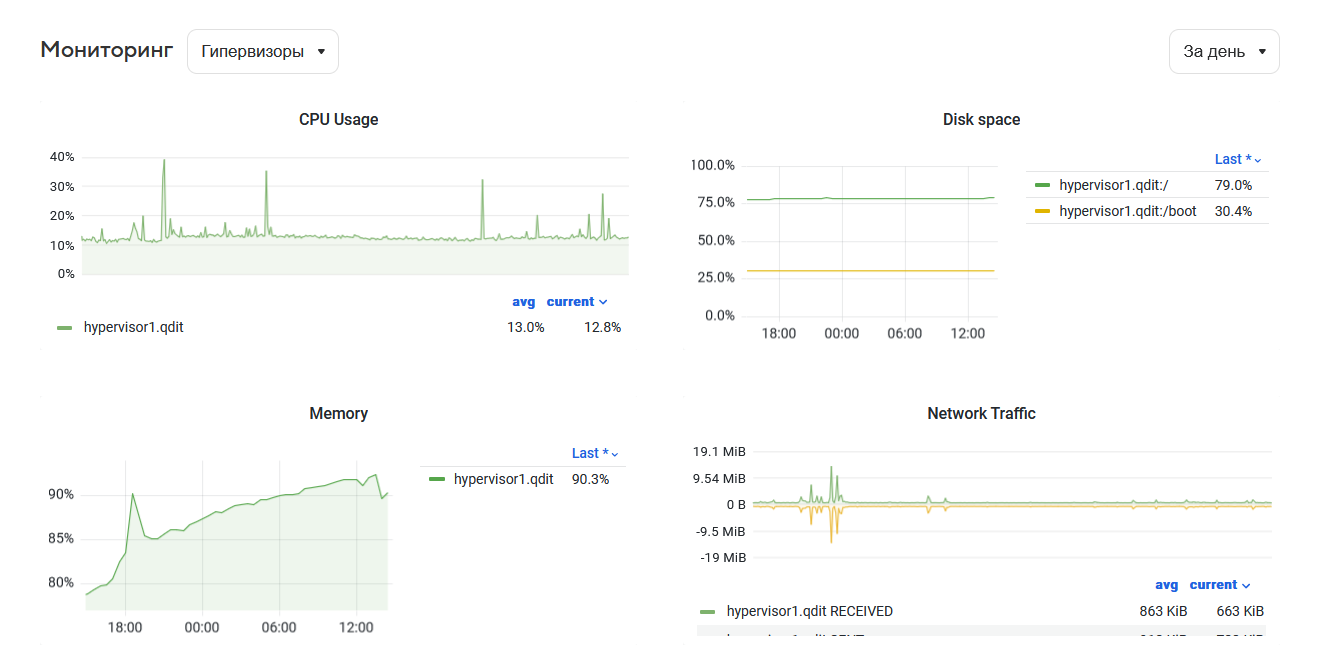
Task: Open the Гипервизоры dropdown
Action: [x=262, y=51]
